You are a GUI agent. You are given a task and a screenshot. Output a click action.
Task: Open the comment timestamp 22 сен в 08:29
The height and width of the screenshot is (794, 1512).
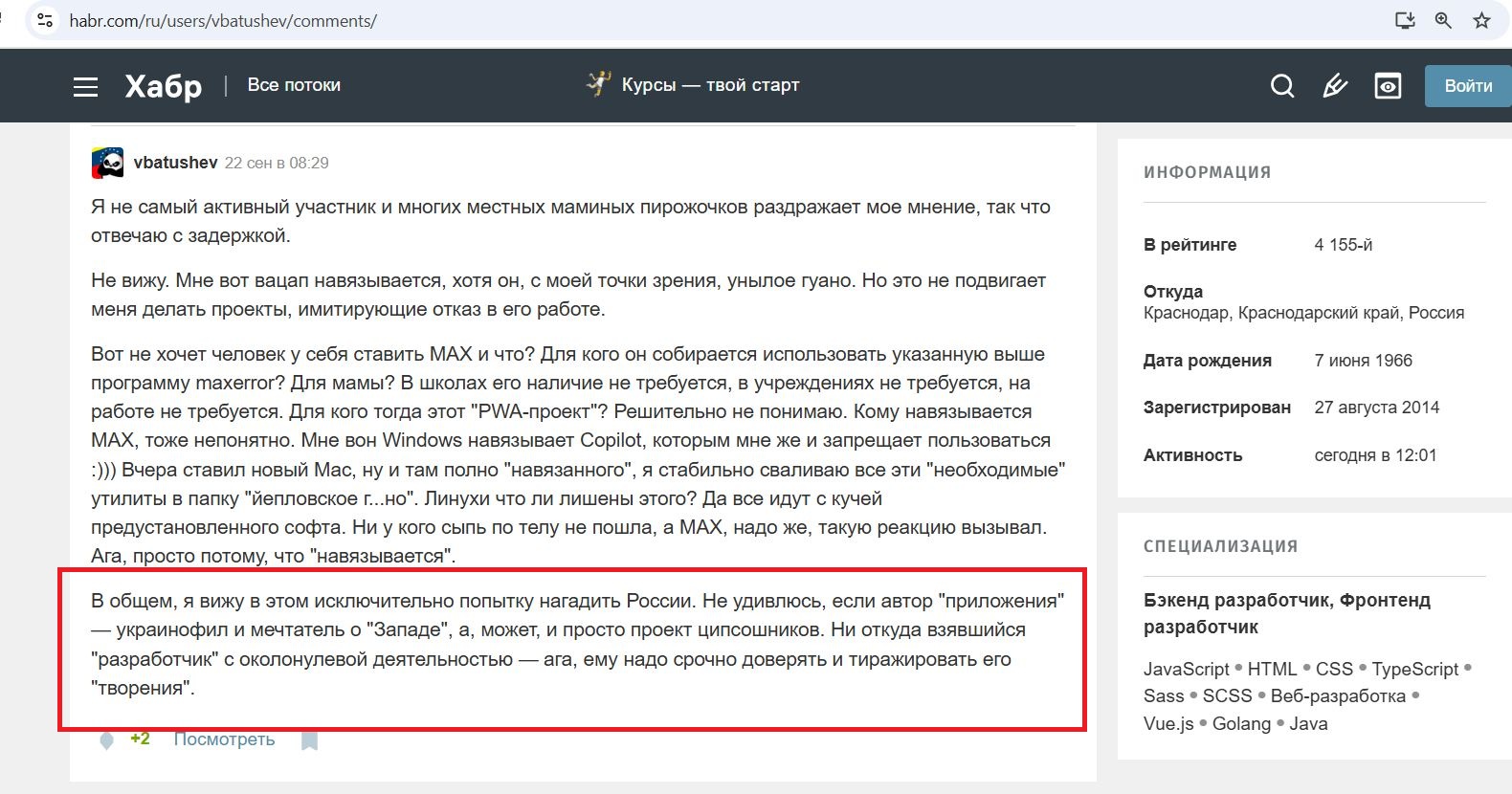tap(277, 164)
